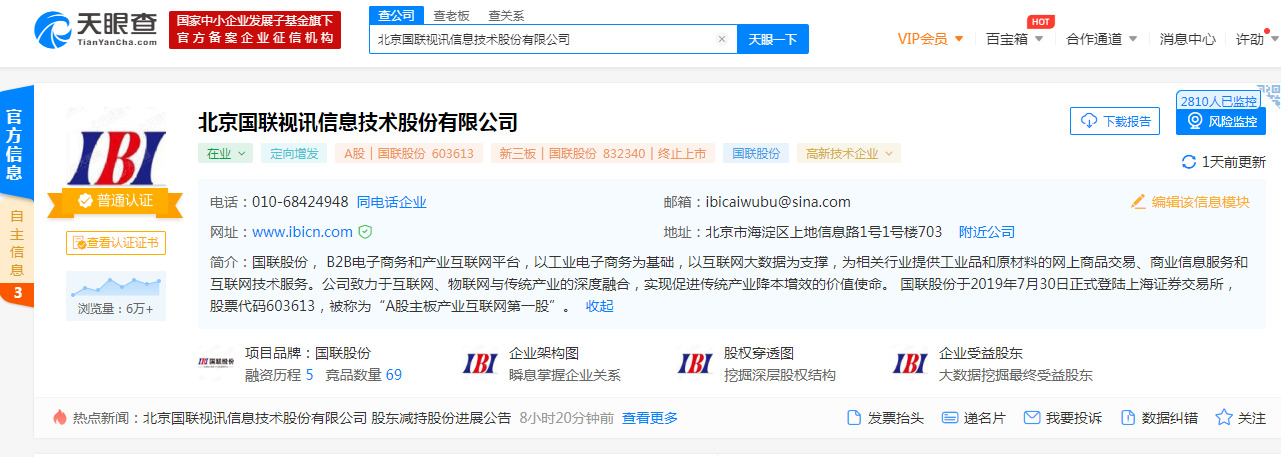Open the 附近公司 link

pyautogui.click(x=987, y=232)
